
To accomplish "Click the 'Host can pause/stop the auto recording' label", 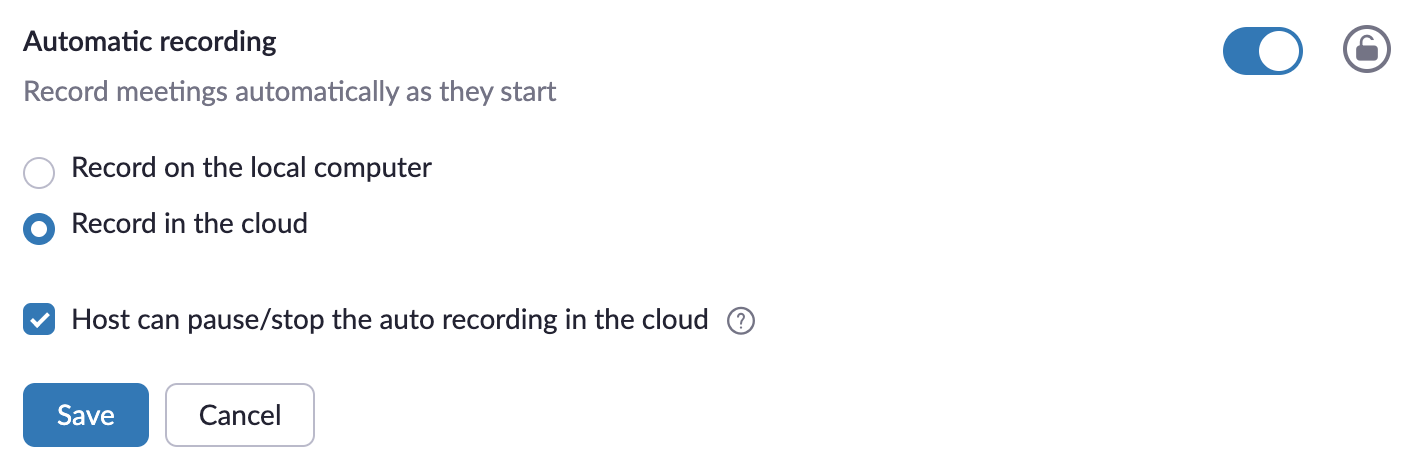I will pyautogui.click(x=390, y=321).
